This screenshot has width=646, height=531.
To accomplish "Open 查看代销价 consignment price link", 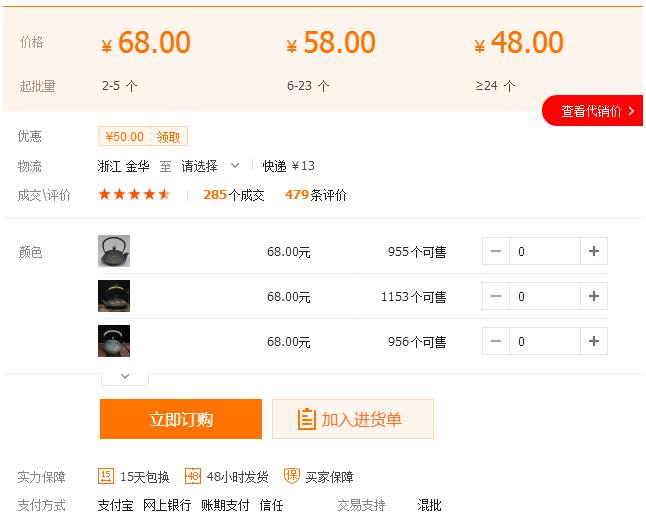I will (x=592, y=111).
